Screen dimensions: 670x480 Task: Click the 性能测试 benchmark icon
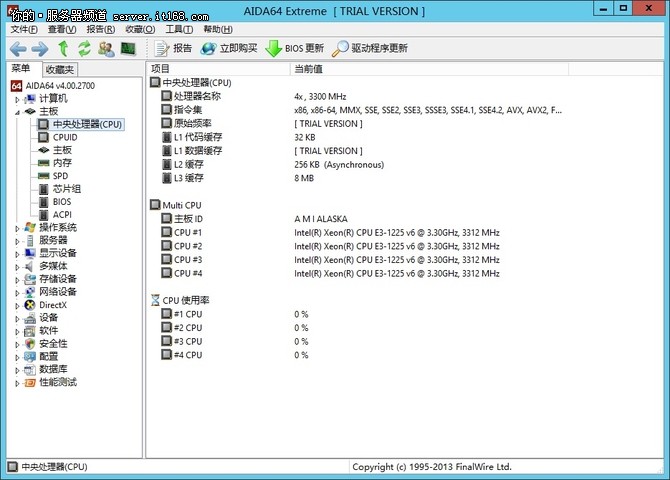pyautogui.click(x=30, y=383)
